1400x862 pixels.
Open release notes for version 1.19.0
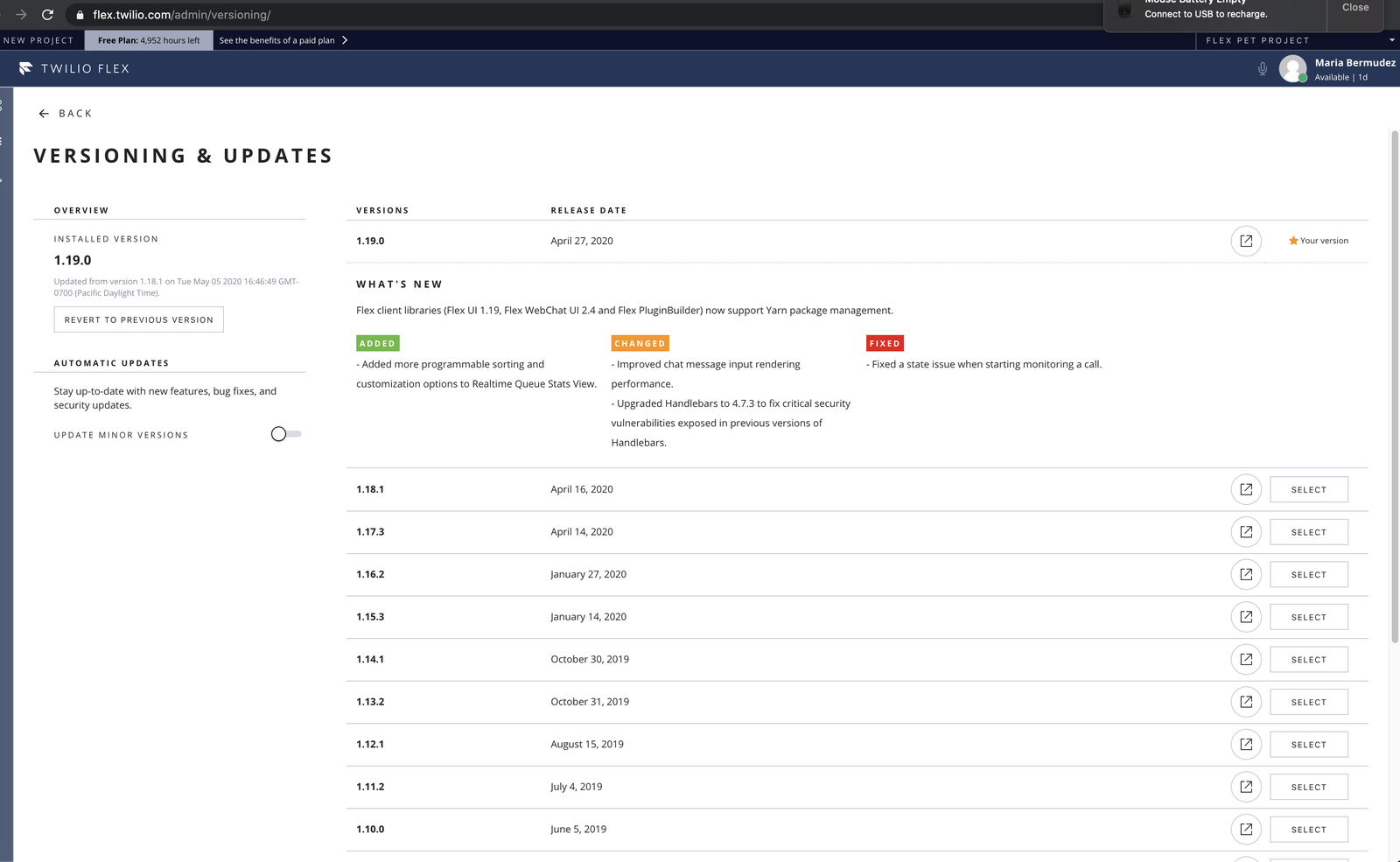tap(1246, 241)
